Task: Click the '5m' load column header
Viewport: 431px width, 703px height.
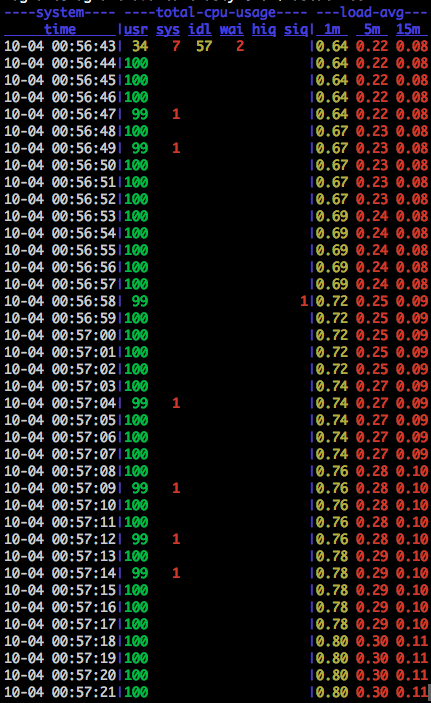Action: coord(372,30)
